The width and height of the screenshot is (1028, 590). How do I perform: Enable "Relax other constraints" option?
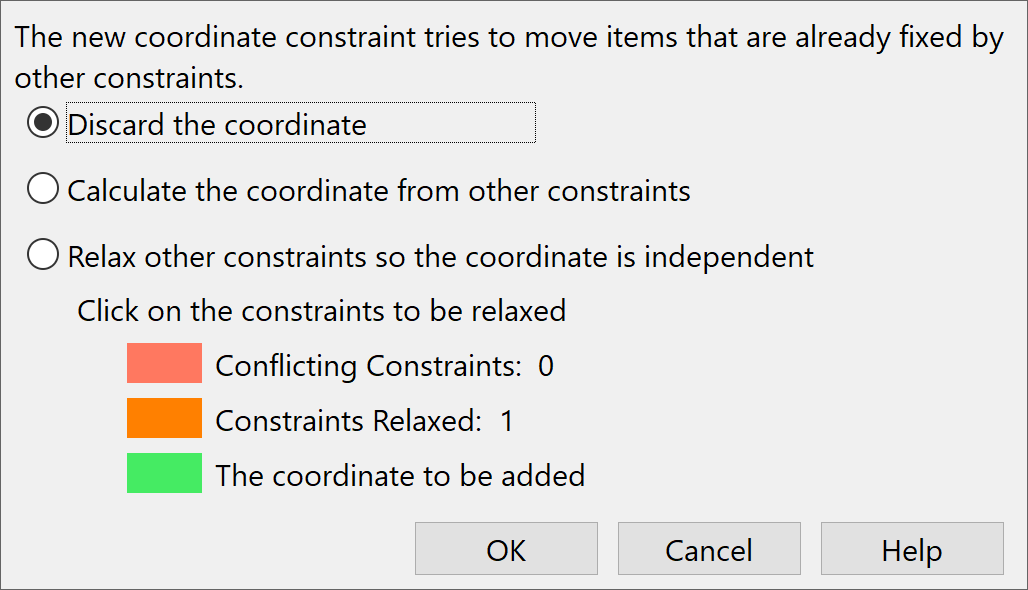pos(42,255)
